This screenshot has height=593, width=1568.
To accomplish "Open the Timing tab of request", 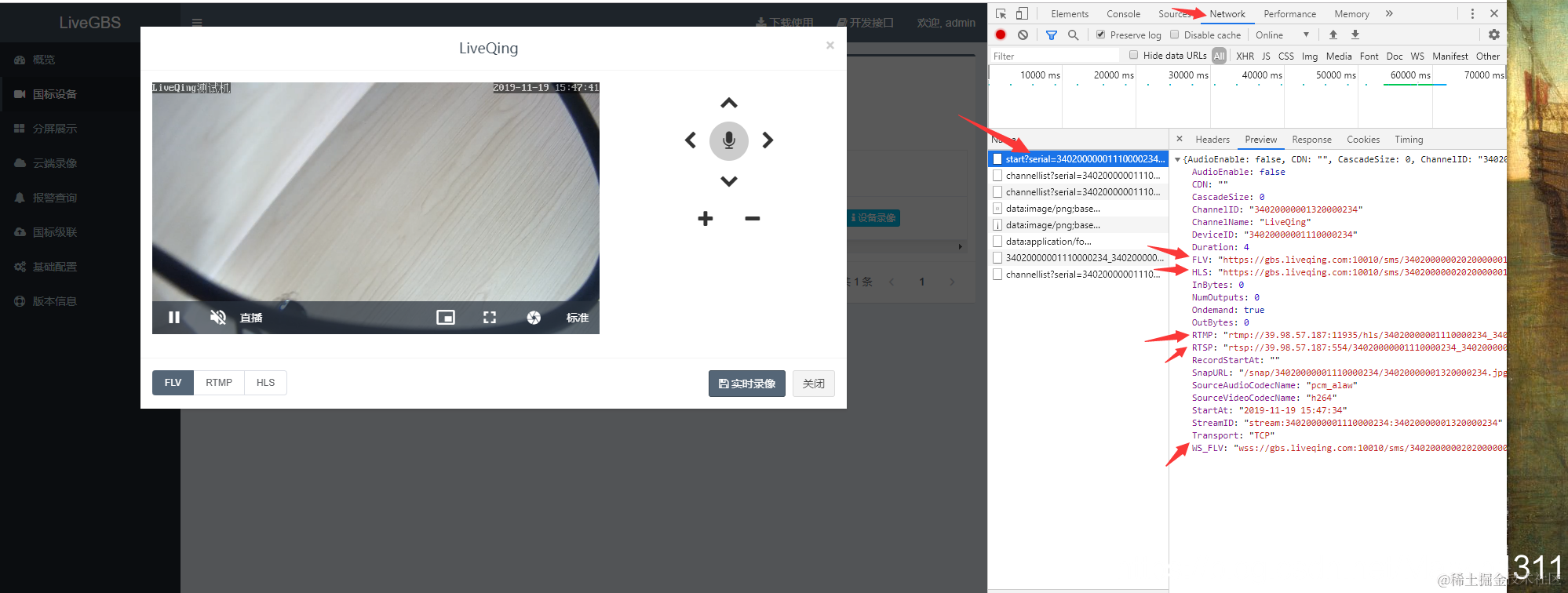I will pyautogui.click(x=1409, y=140).
